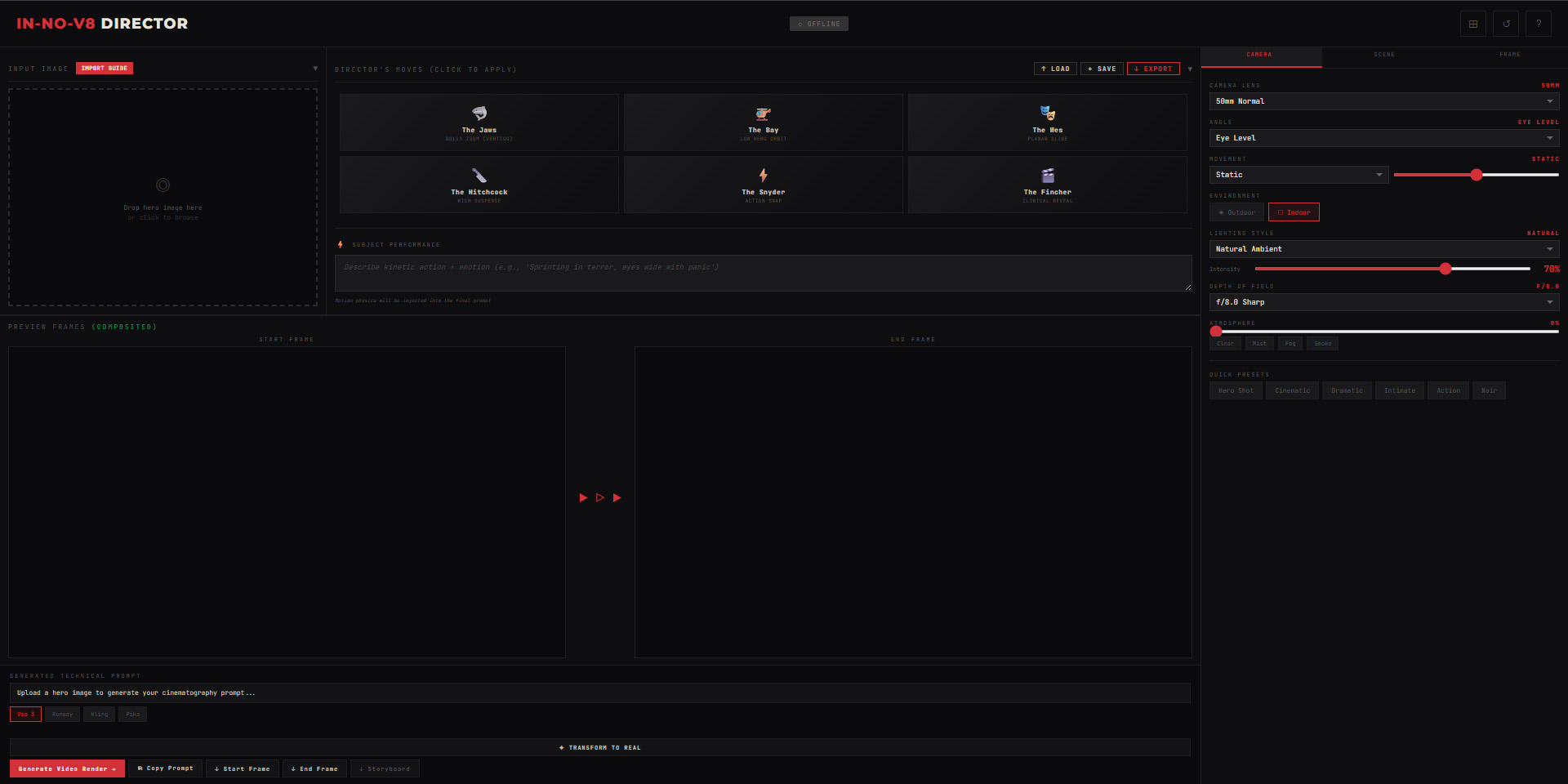Apply 'The Bay' low hero orbit move
The width and height of the screenshot is (1568, 784).
pos(763,122)
